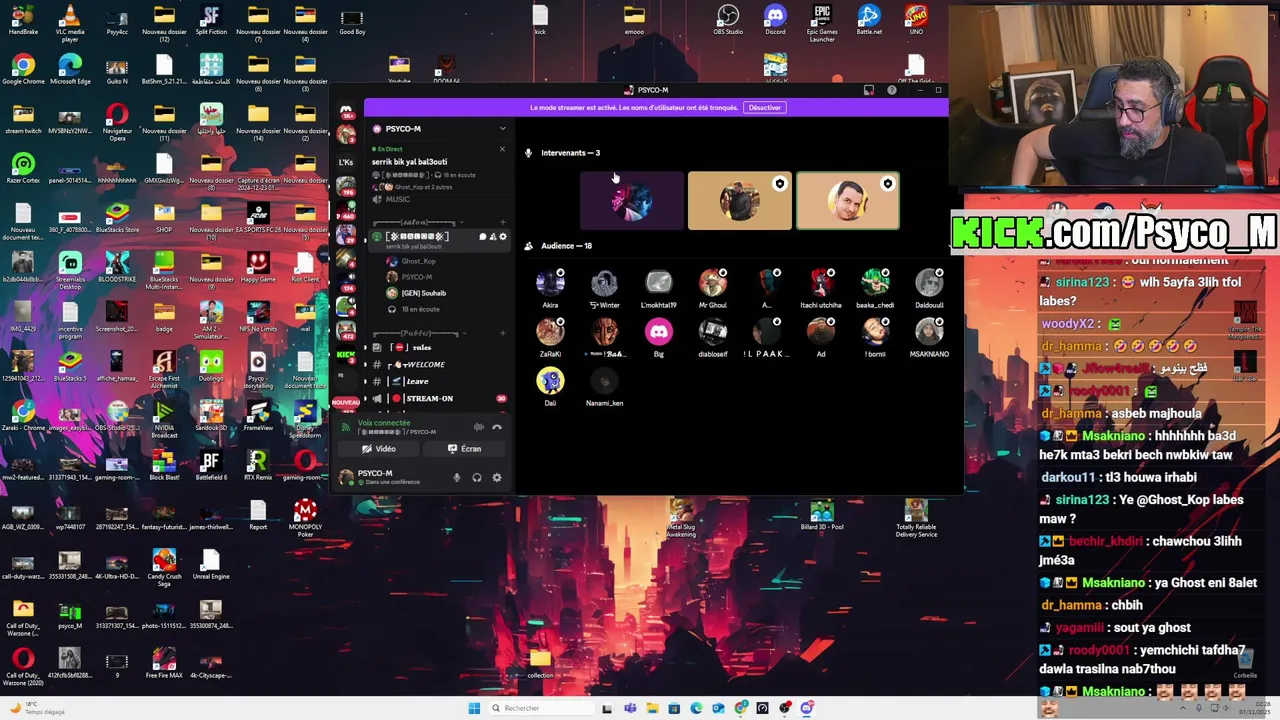Open the KICK server icon in sidebar
The width and height of the screenshot is (1280, 720).
[346, 355]
